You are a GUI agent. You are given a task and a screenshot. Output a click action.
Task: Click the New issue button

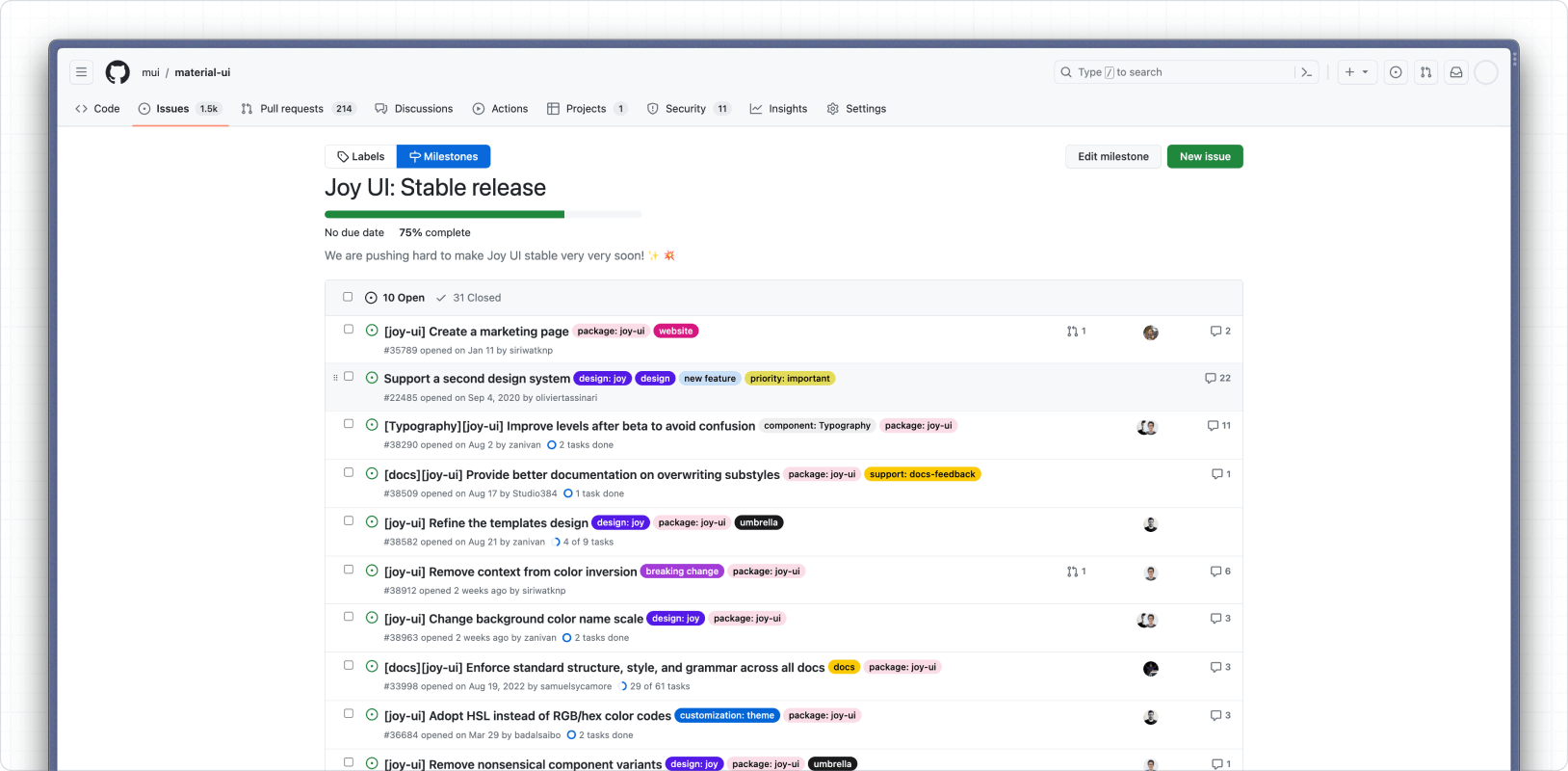click(1205, 156)
